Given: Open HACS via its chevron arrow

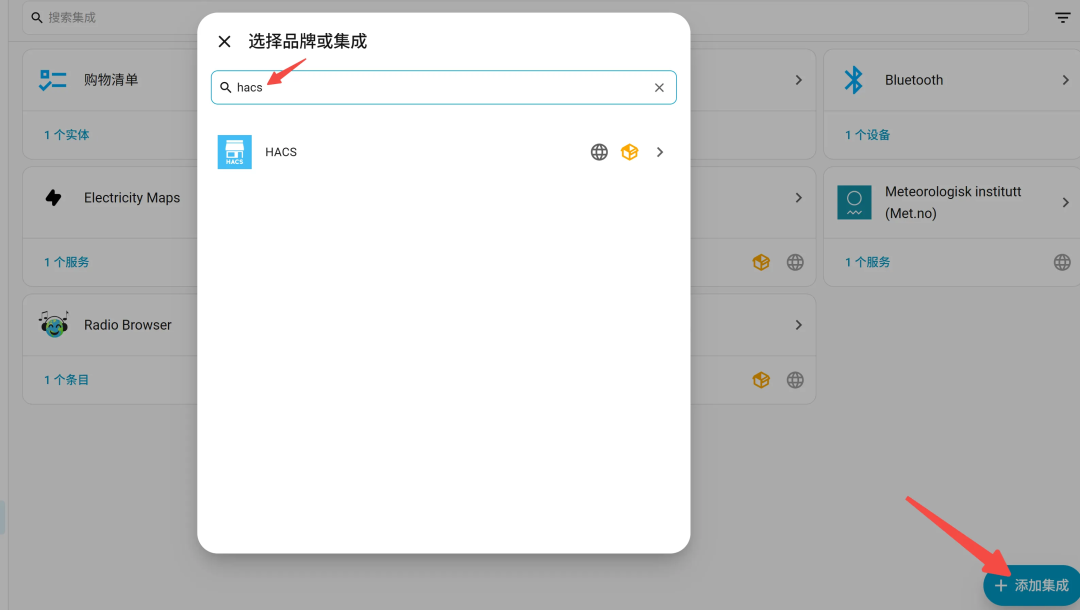Looking at the screenshot, I should (660, 152).
